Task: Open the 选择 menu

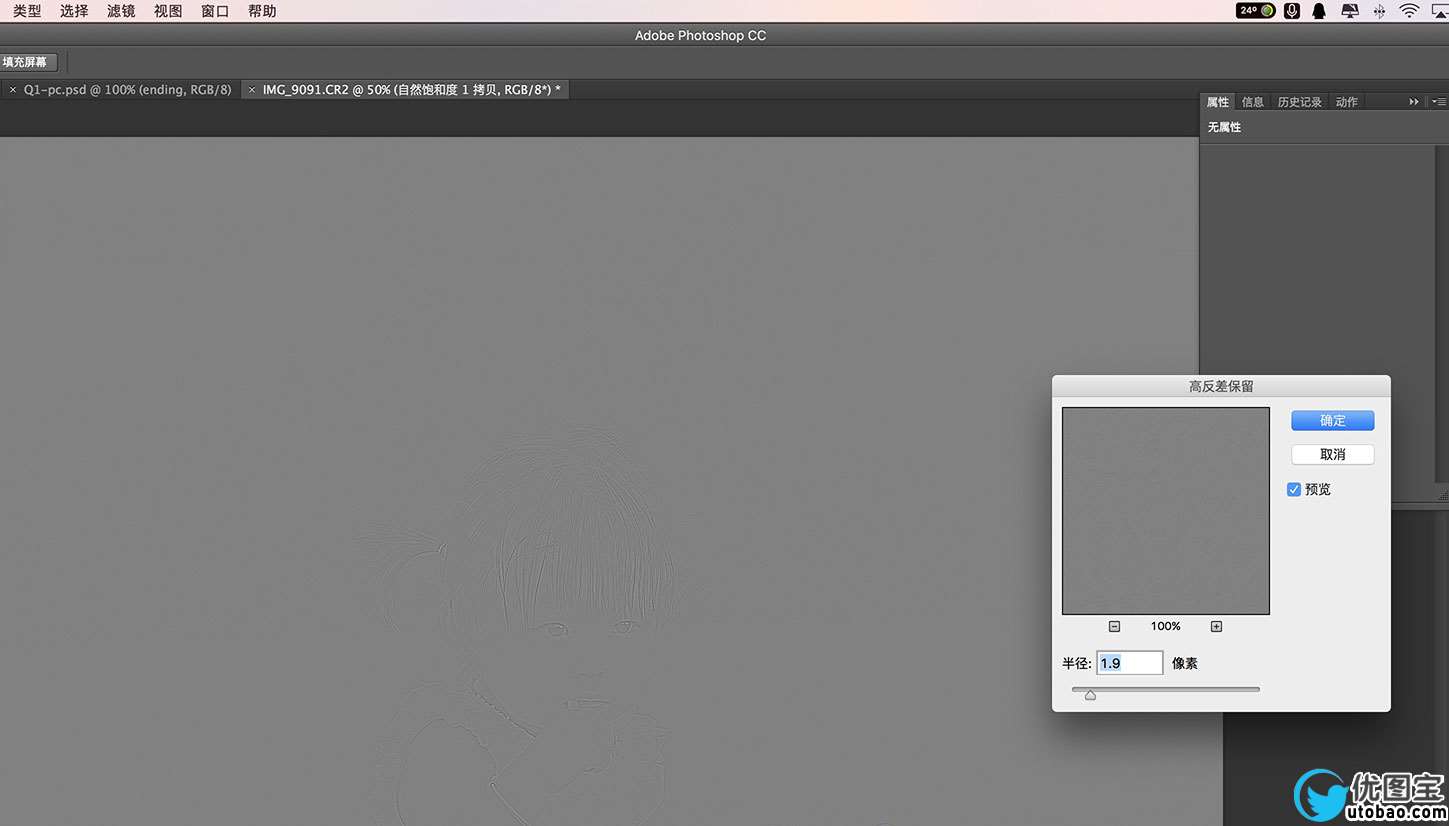Action: pos(74,11)
